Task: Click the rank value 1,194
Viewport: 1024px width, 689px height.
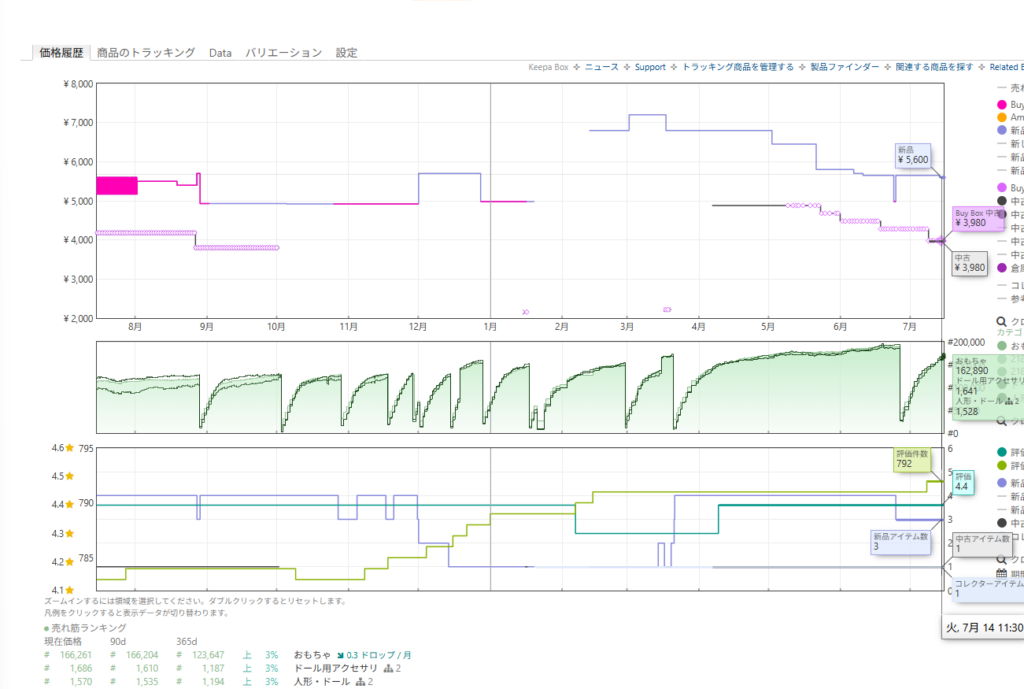Action: [x=213, y=682]
